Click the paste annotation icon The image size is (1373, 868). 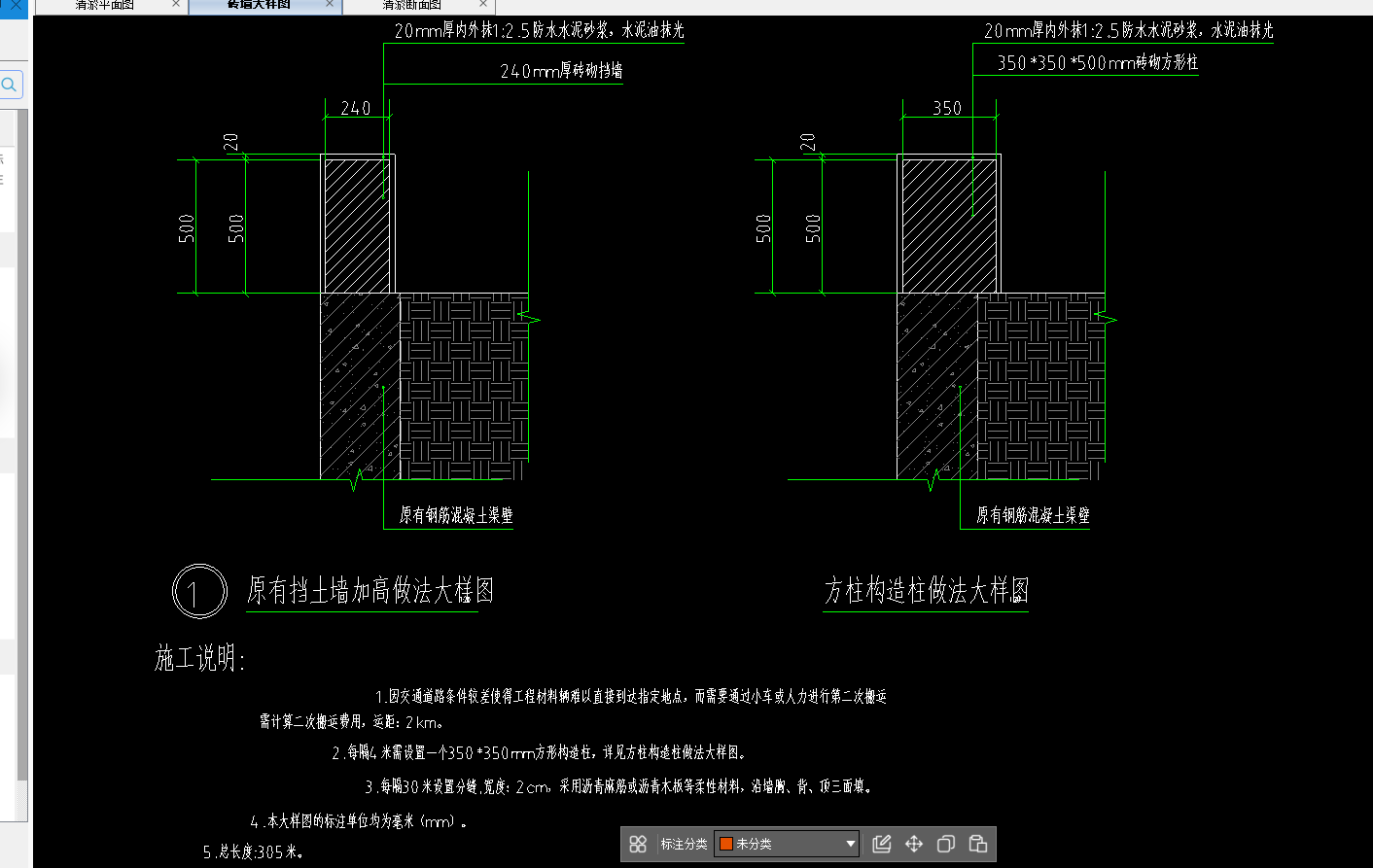(x=978, y=844)
